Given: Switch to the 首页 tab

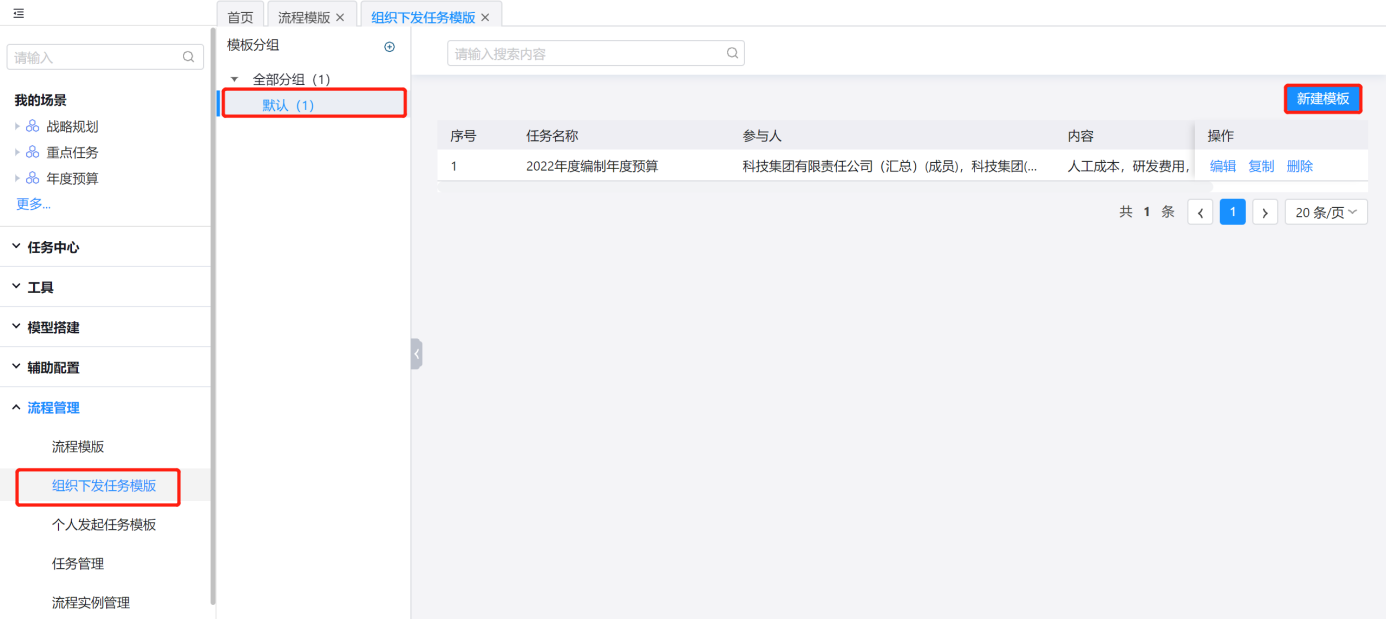Looking at the screenshot, I should pos(240,17).
